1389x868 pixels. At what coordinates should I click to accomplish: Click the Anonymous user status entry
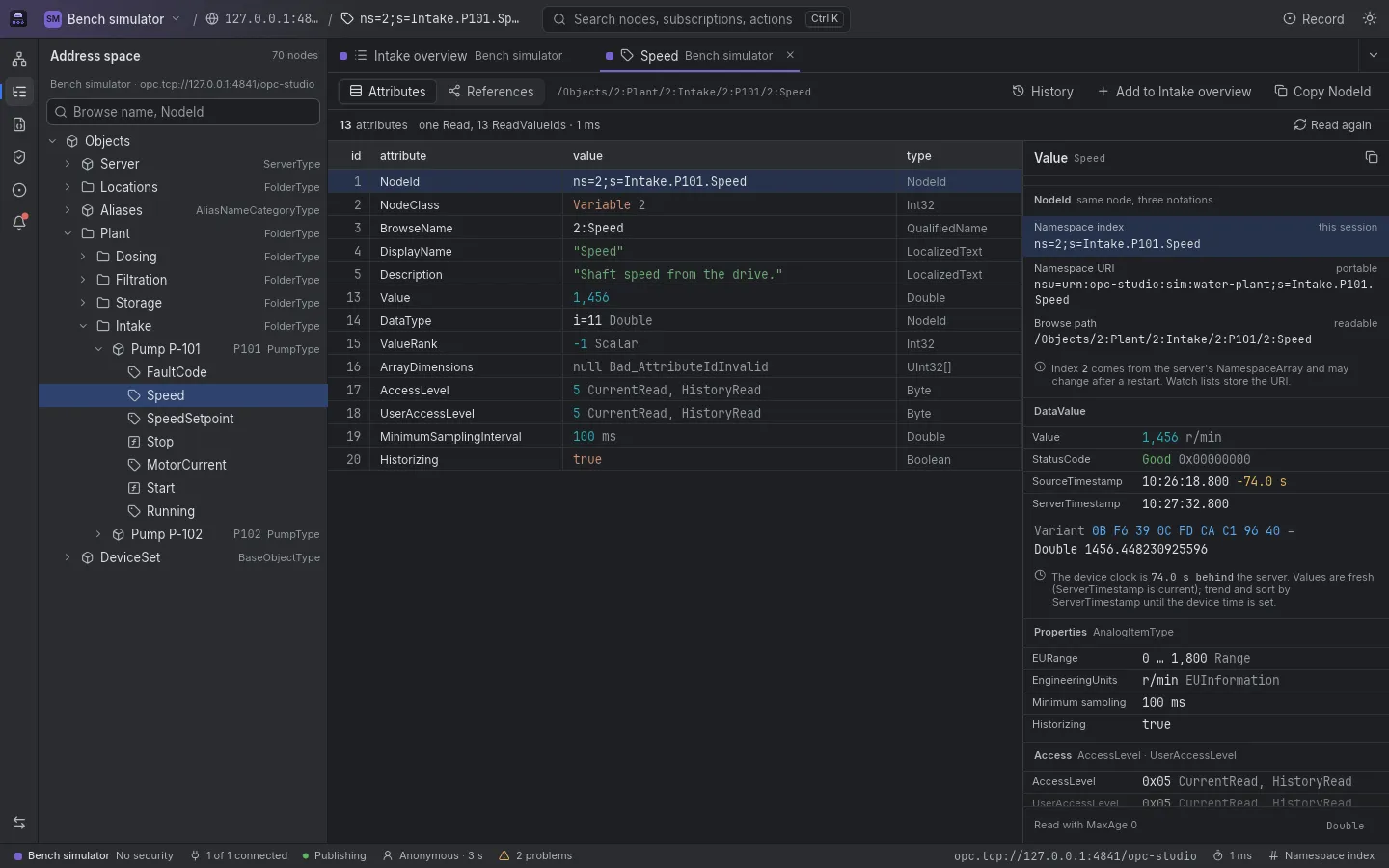point(433,855)
